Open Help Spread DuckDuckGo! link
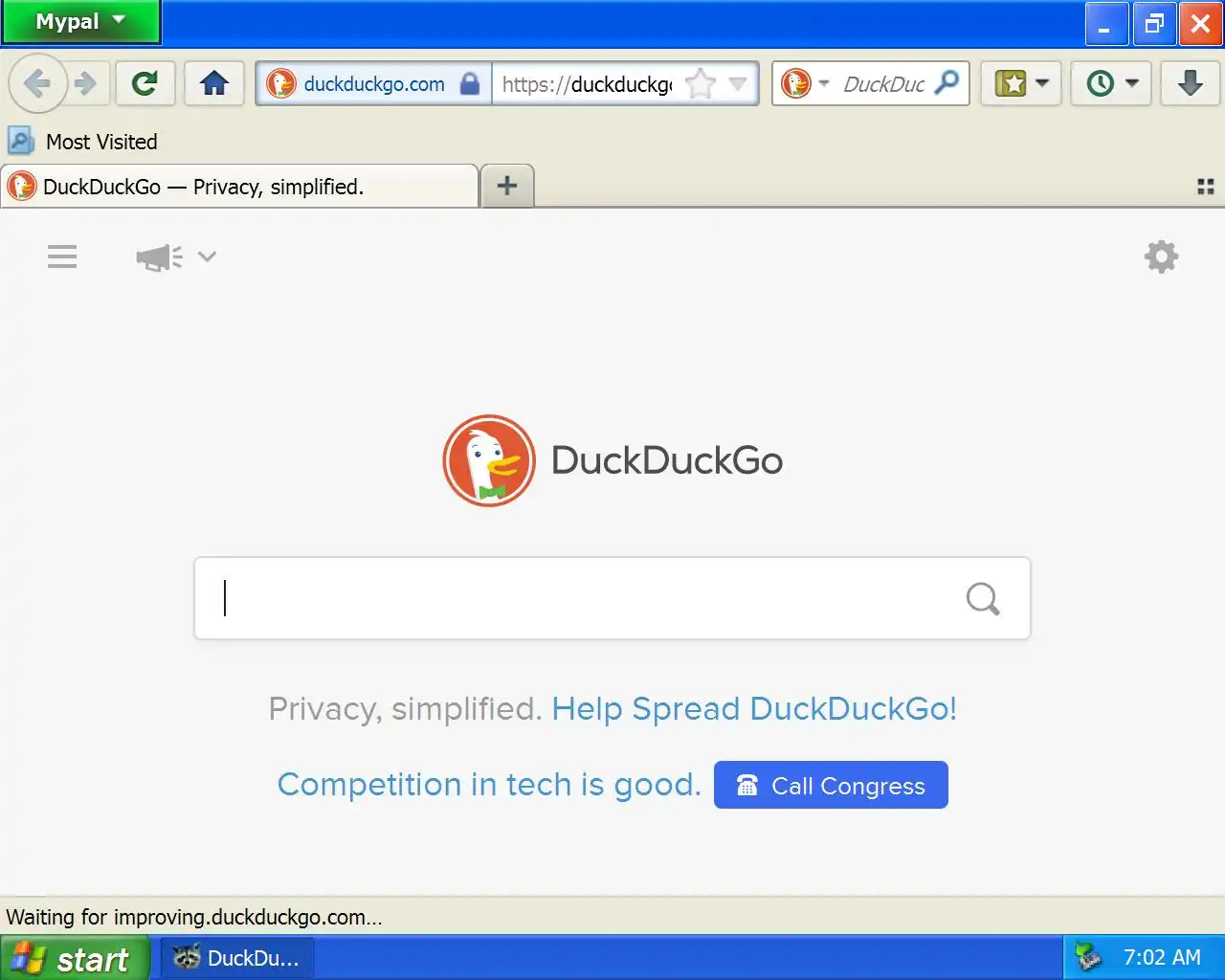Screen dimensions: 1225x980 [754, 709]
